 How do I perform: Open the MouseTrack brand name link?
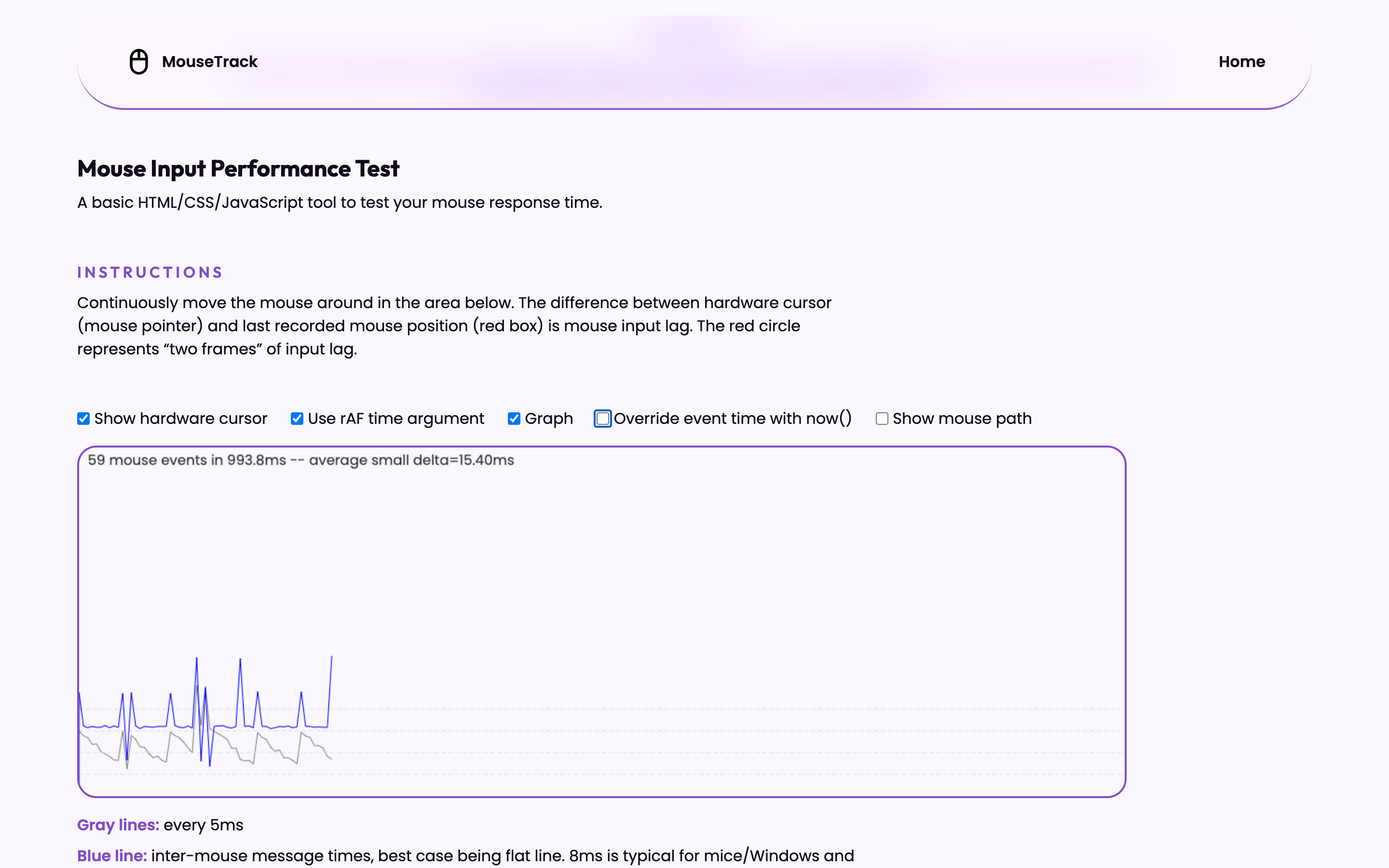[209, 61]
